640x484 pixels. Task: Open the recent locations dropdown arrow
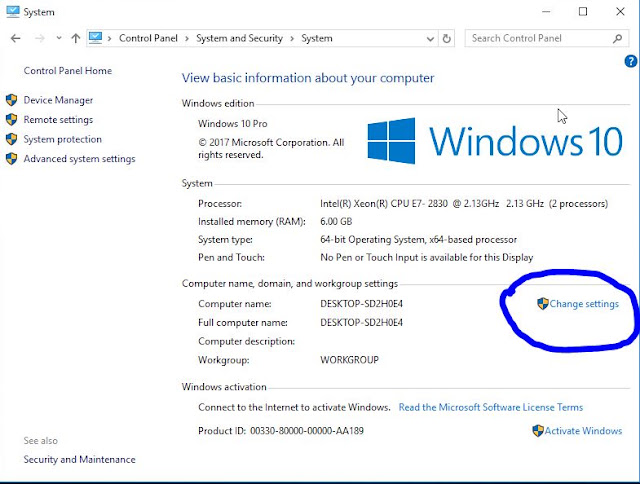point(59,38)
